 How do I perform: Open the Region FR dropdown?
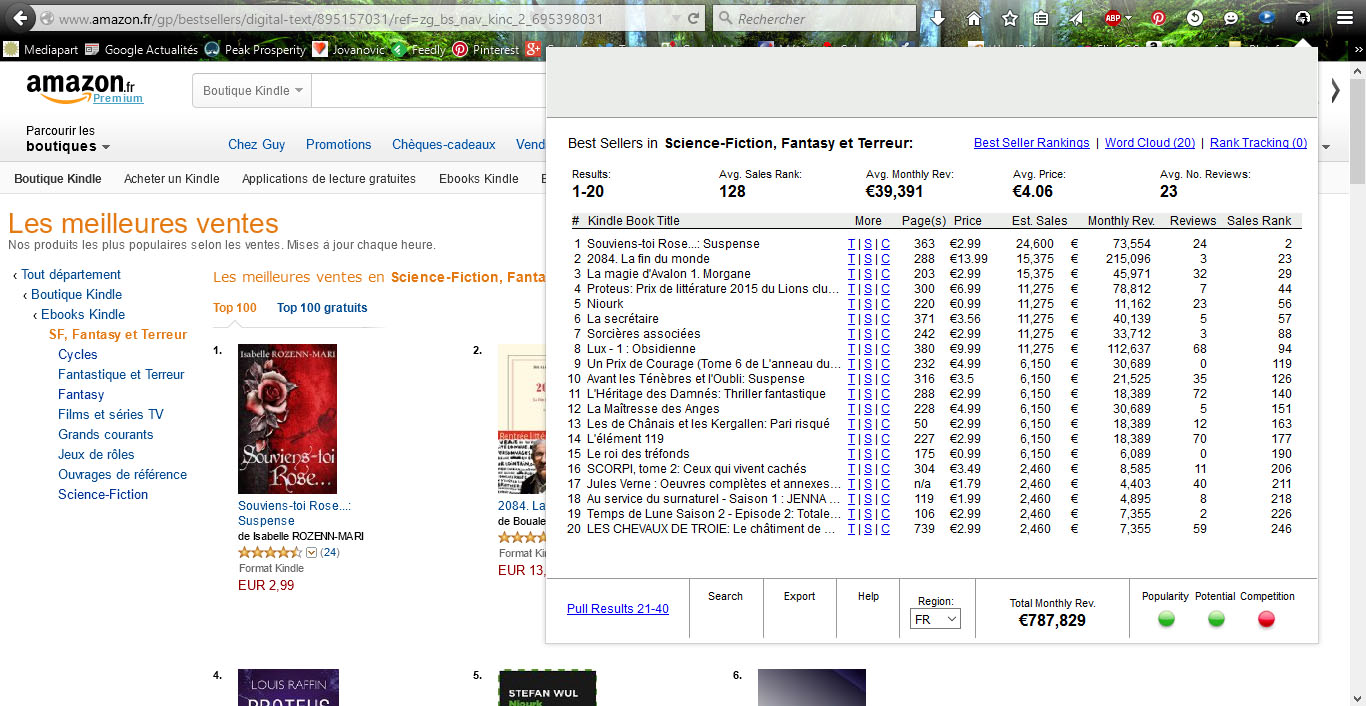click(936, 619)
